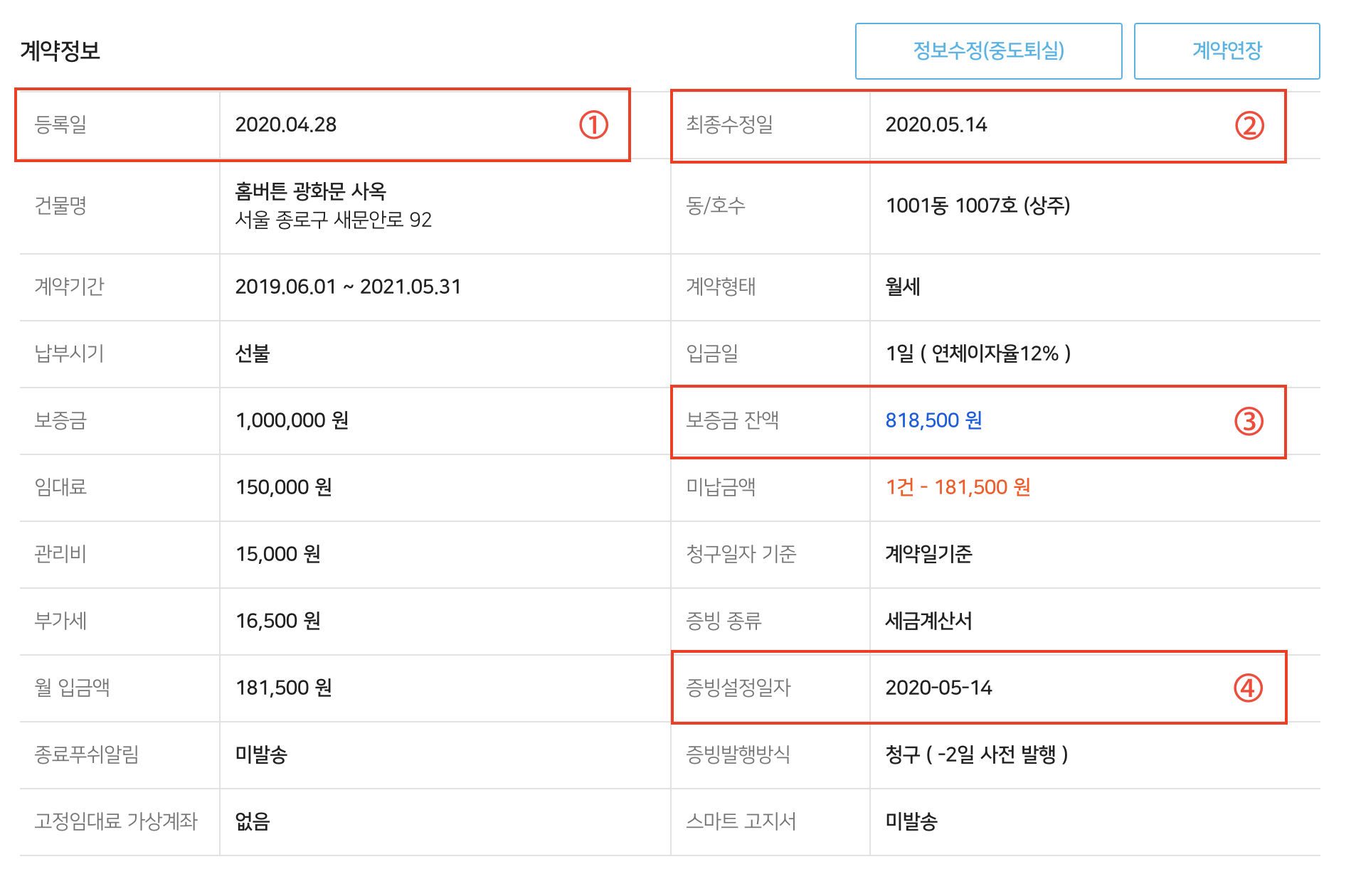Click the address 서울 종로구 새문안로 92
The image size is (1356, 896).
coord(333,220)
